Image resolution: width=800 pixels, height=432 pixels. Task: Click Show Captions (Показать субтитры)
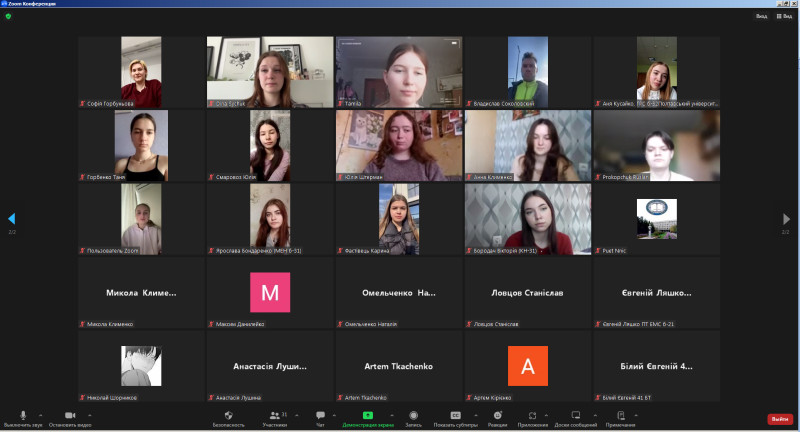(x=455, y=415)
